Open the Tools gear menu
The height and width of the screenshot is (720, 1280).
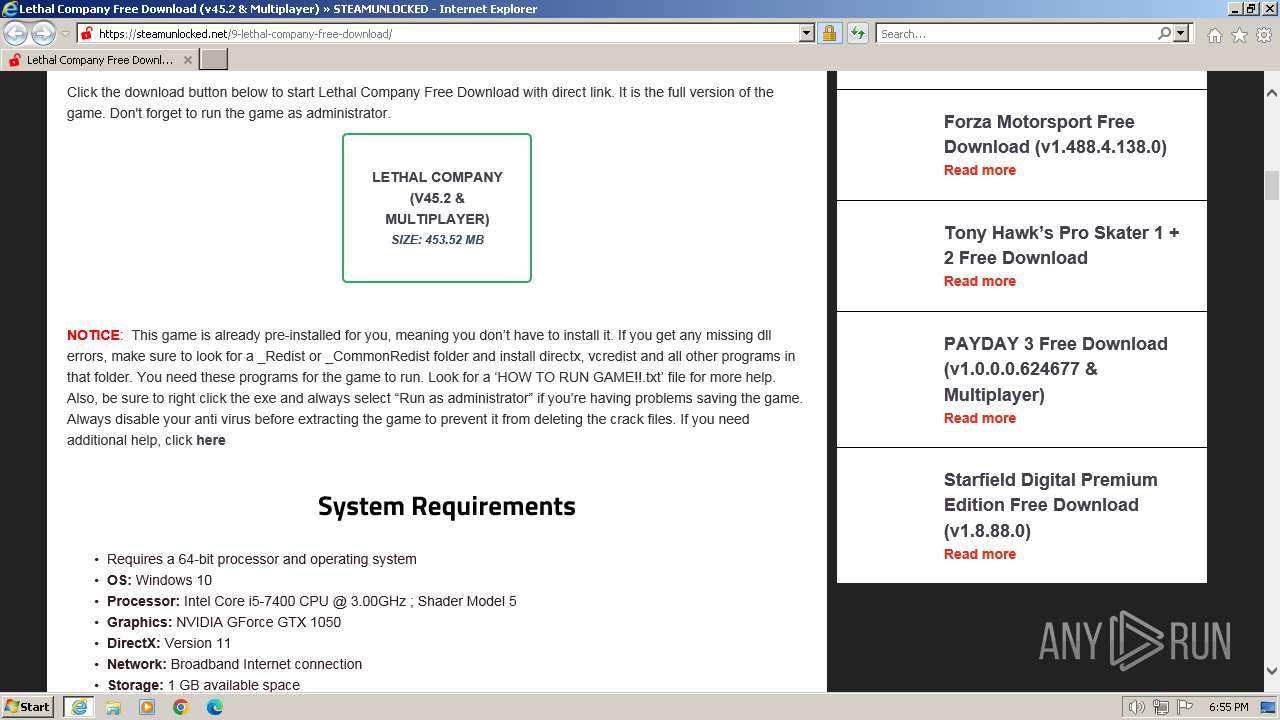coord(1264,35)
